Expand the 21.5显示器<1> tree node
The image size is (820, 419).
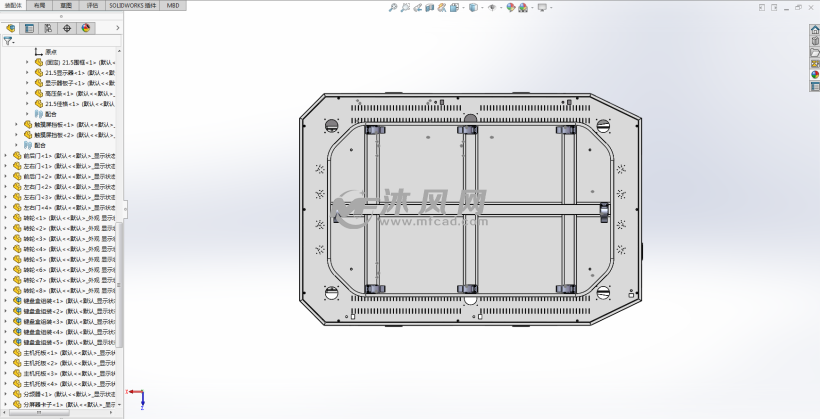[x=28, y=73]
